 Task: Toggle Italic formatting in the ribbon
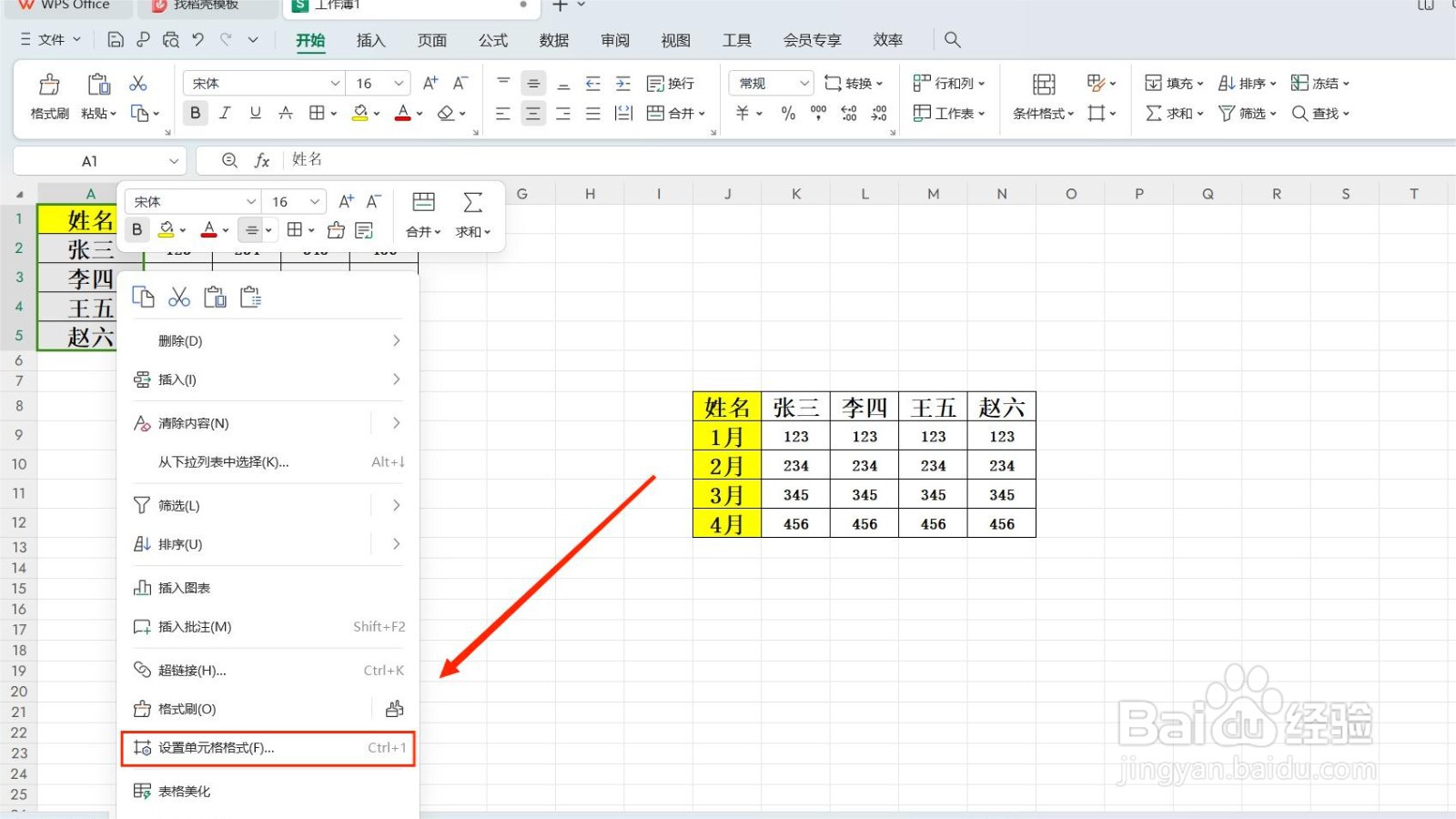tap(225, 113)
